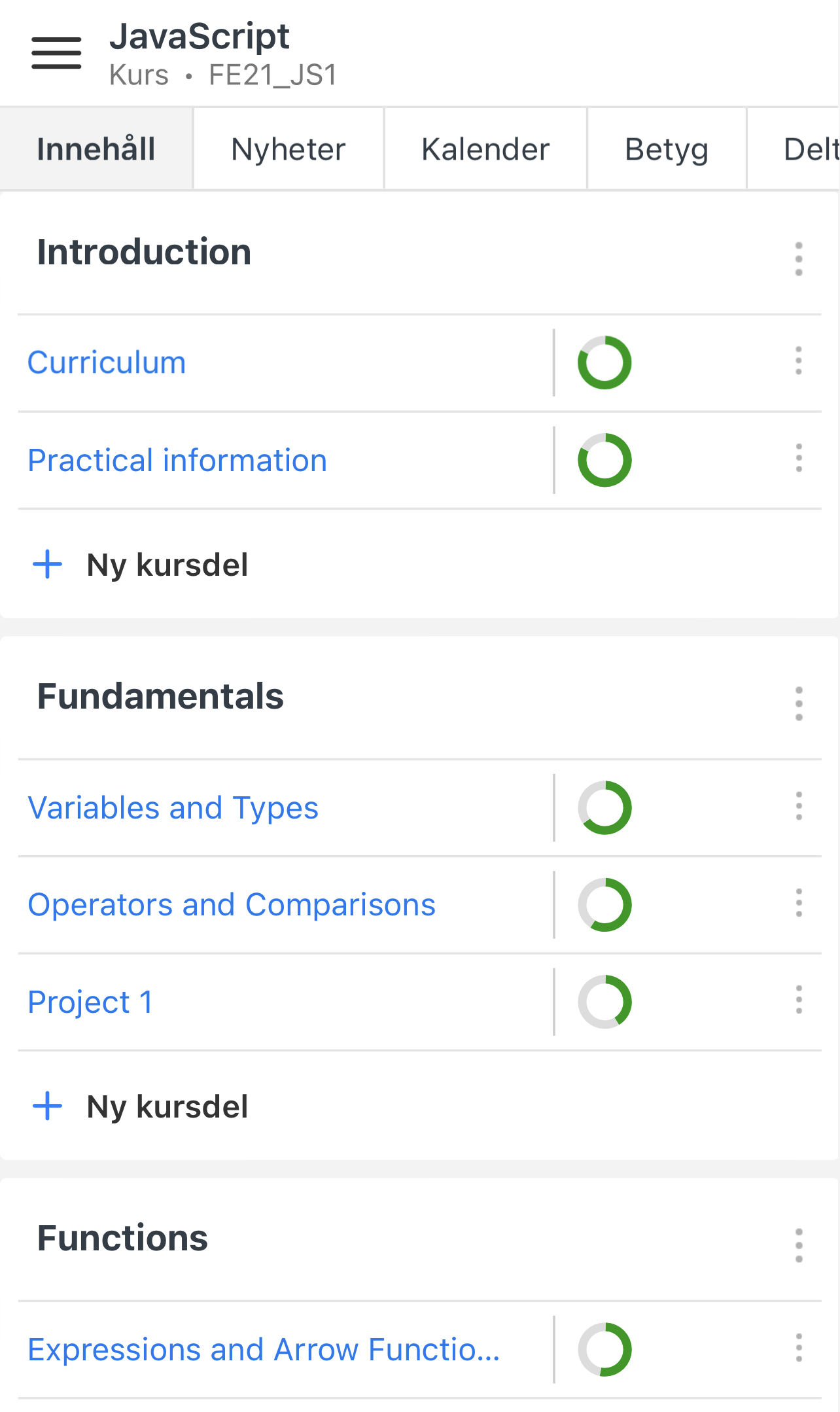Open options menu for Expressions and Arrow Functions
This screenshot has width=840, height=1412.
(798, 1348)
